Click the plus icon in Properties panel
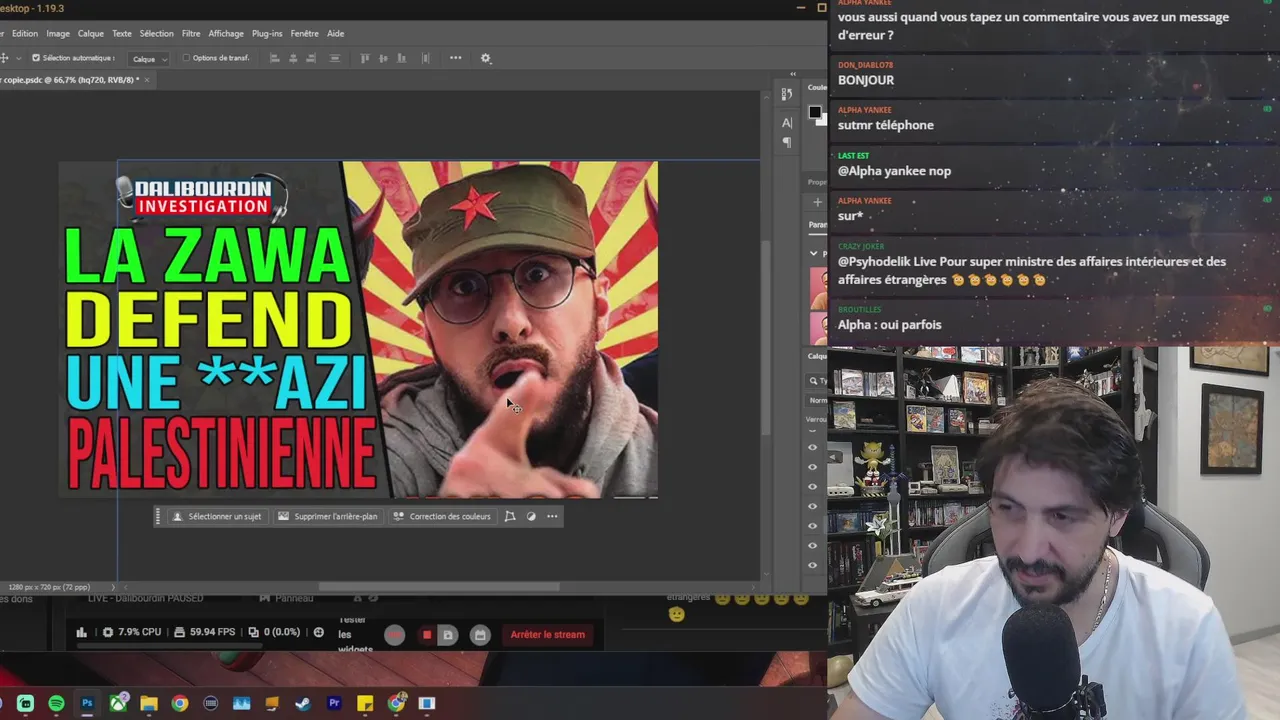1280x720 pixels. point(817,201)
